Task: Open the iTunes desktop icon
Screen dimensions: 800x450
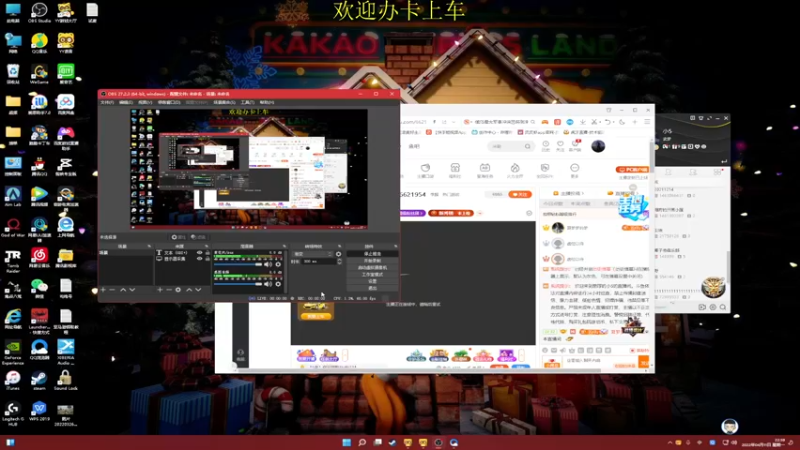Action: (x=13, y=380)
